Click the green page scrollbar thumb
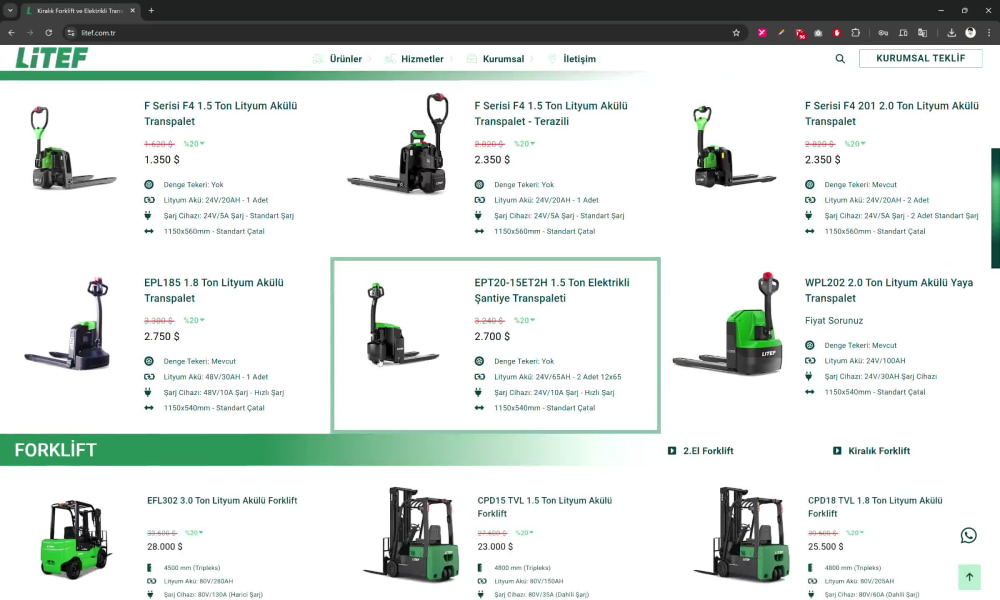 [995, 209]
